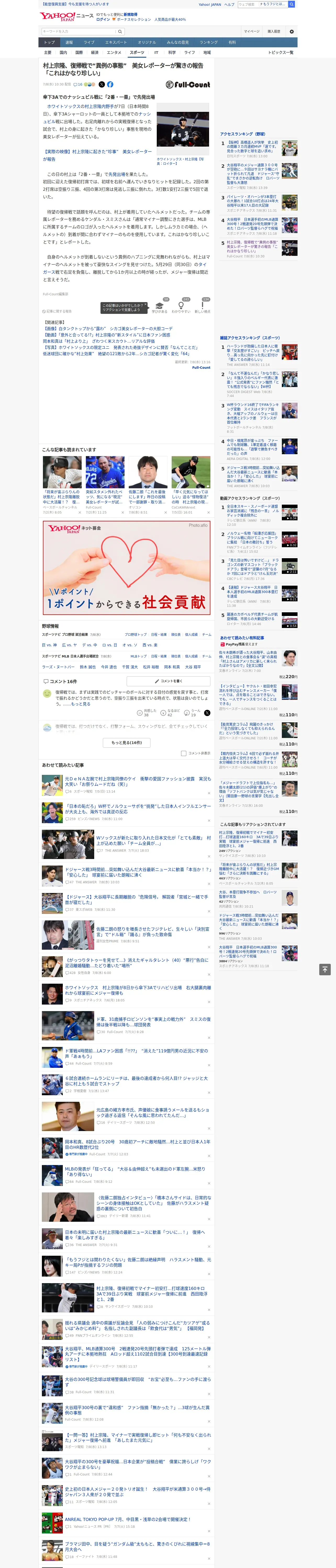Open the 【実際の映像】村上宗隆に起きた珍事 link

pyautogui.click(x=98, y=155)
